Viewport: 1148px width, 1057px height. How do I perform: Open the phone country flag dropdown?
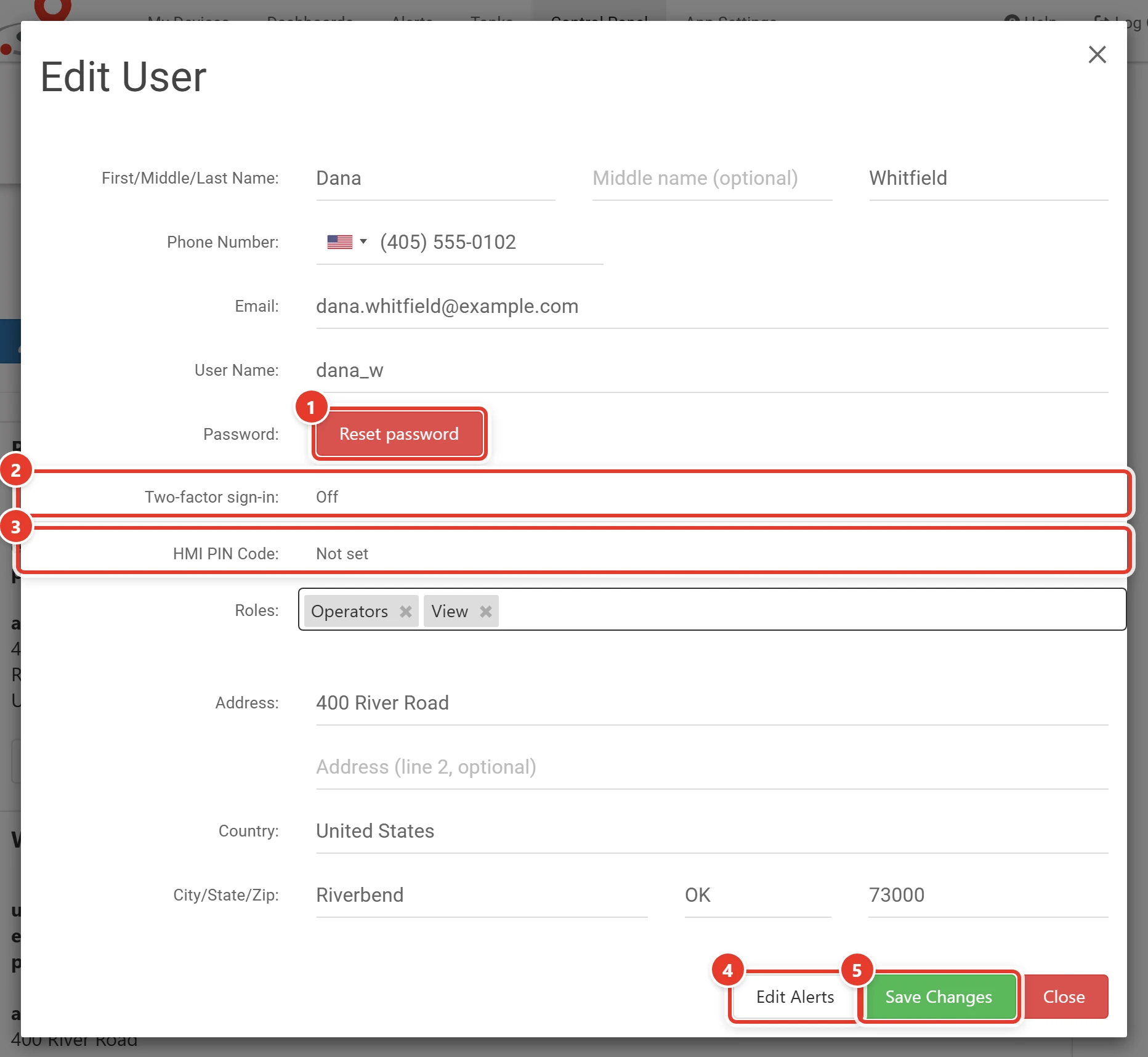(347, 242)
